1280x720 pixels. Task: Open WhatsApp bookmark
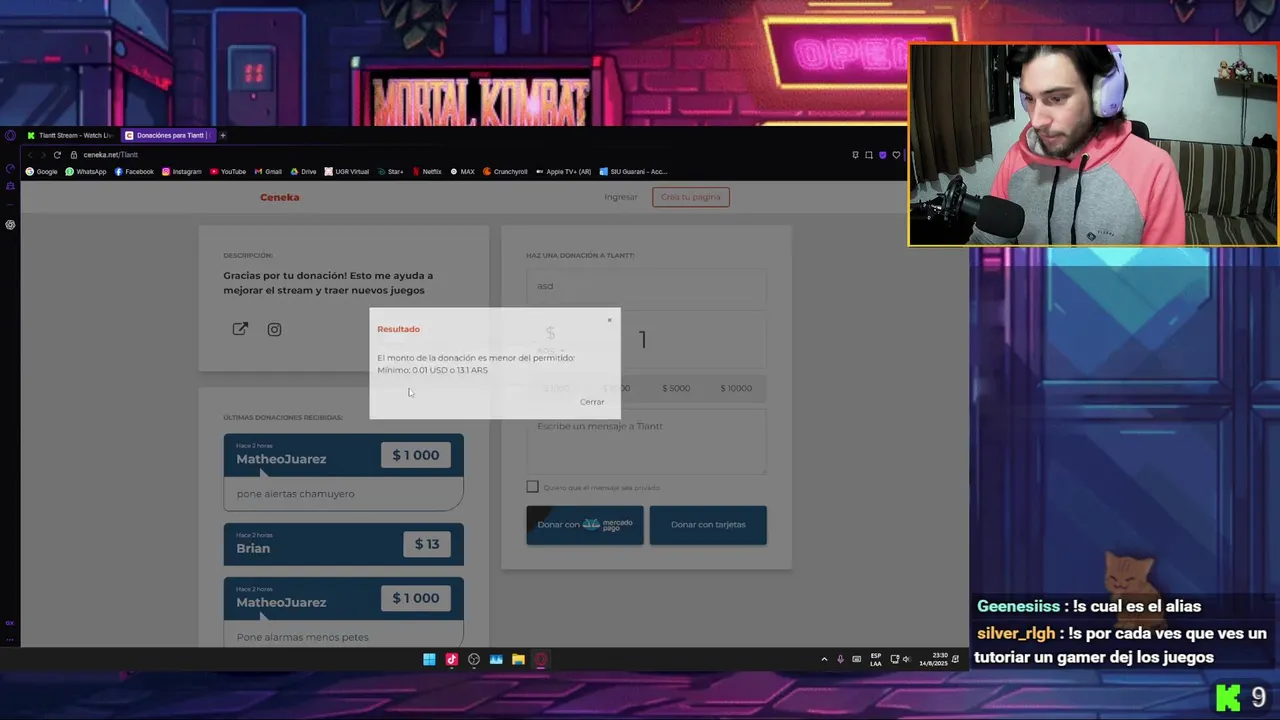point(86,172)
